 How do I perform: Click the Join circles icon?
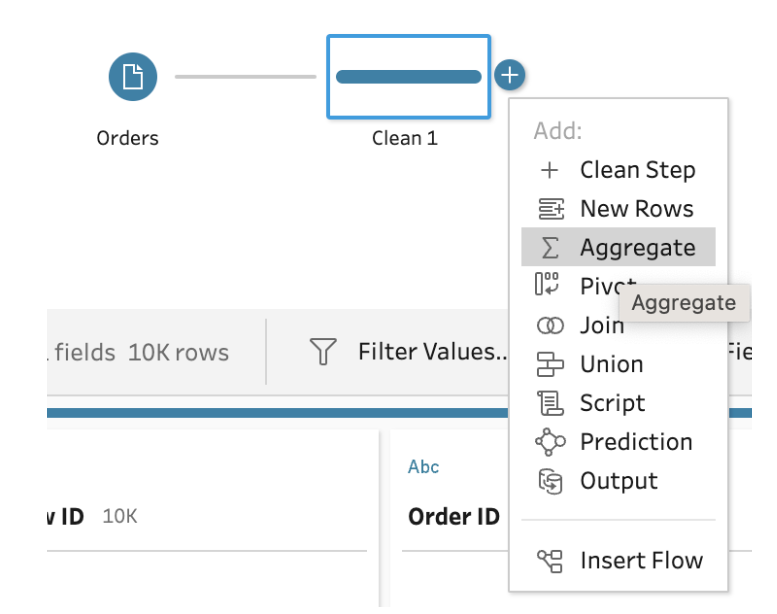click(550, 325)
